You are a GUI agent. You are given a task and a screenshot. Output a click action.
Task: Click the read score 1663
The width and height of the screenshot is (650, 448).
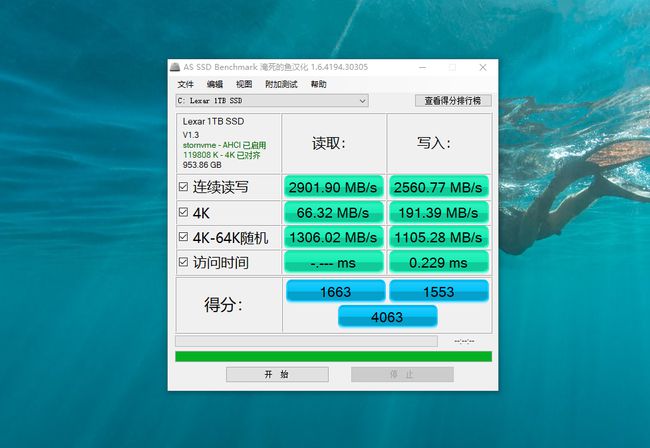tap(335, 291)
